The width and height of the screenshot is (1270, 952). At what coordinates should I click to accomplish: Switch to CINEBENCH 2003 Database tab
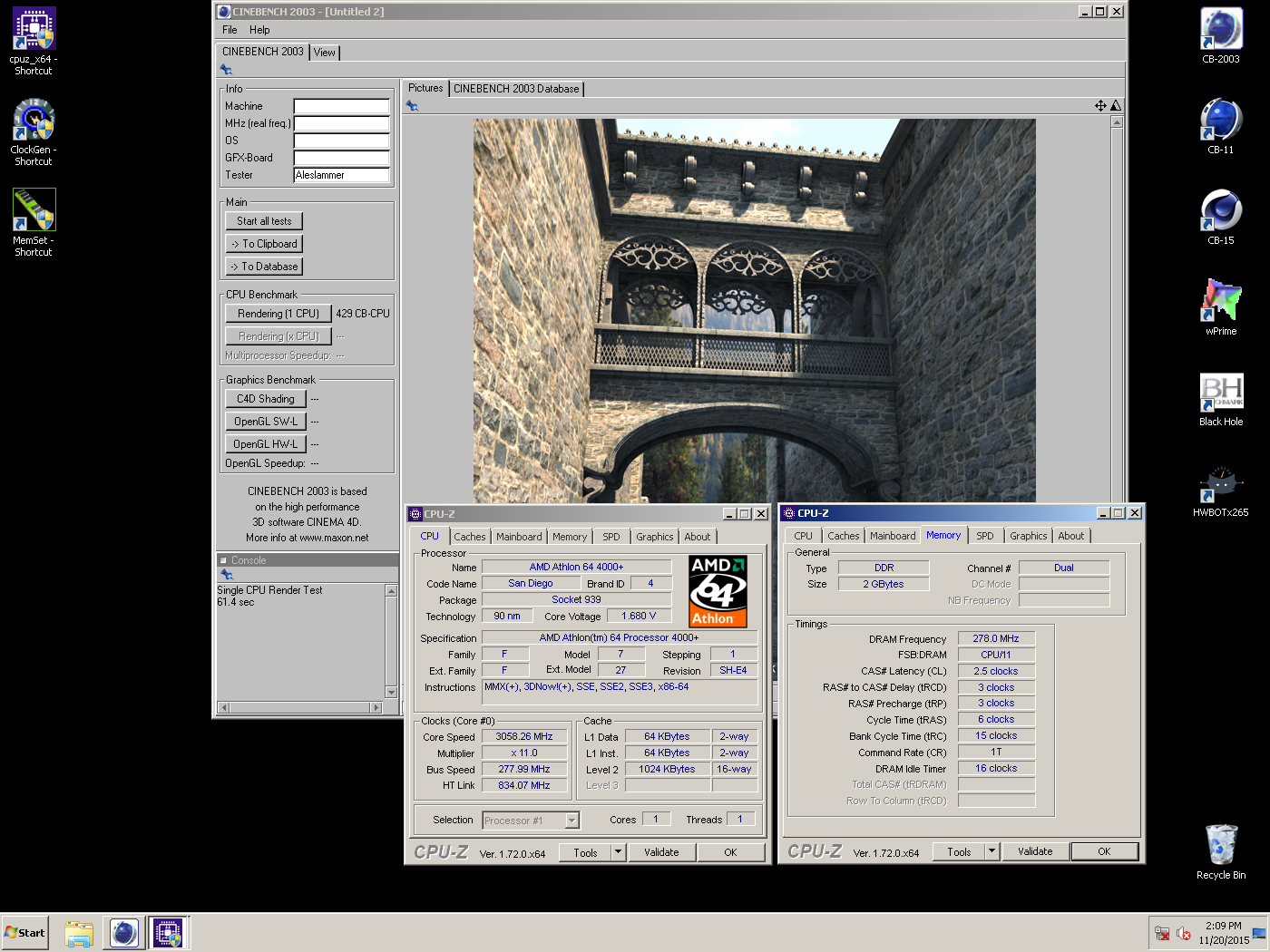tap(516, 89)
